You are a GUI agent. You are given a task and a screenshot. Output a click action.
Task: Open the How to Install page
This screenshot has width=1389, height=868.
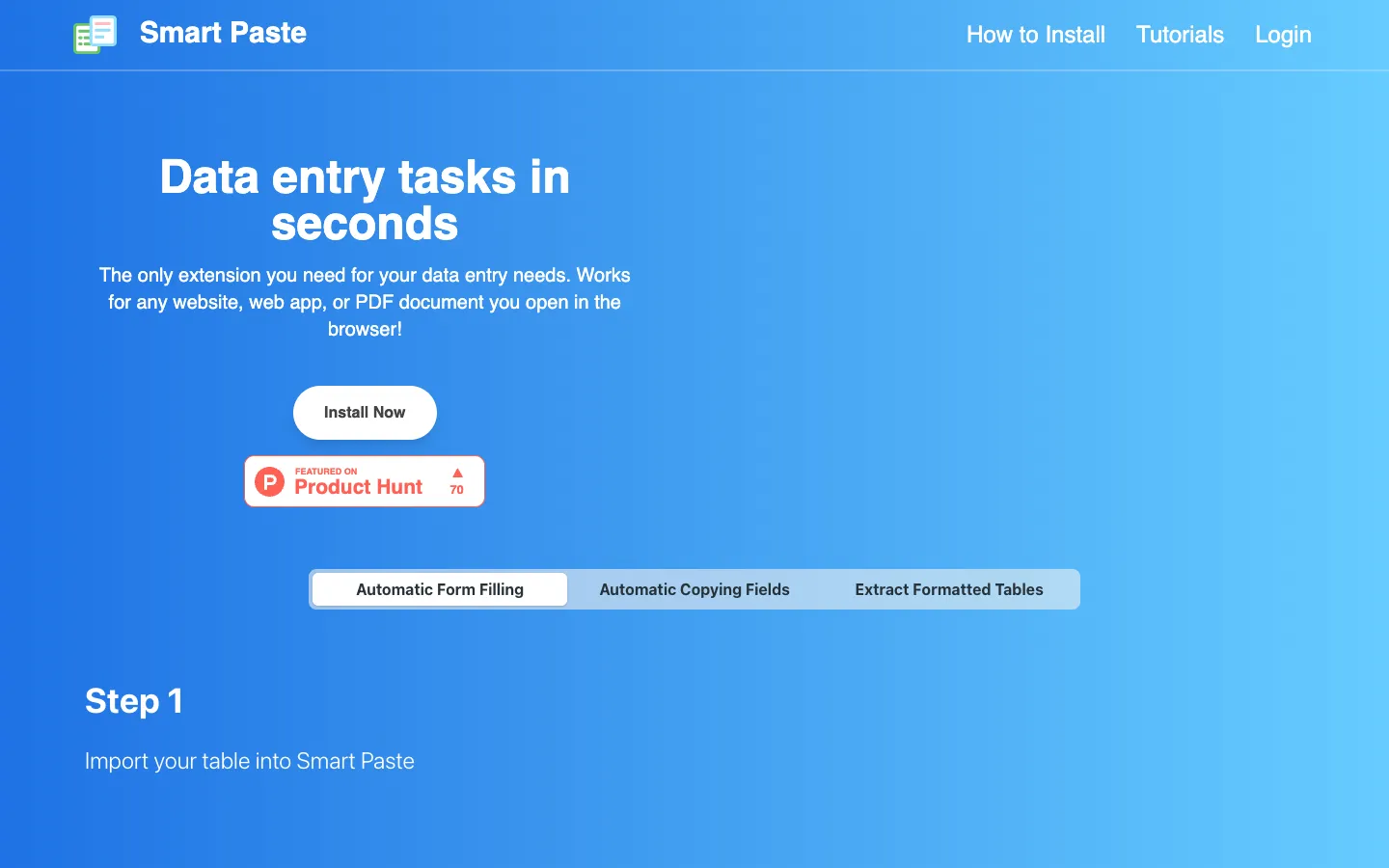point(1036,35)
